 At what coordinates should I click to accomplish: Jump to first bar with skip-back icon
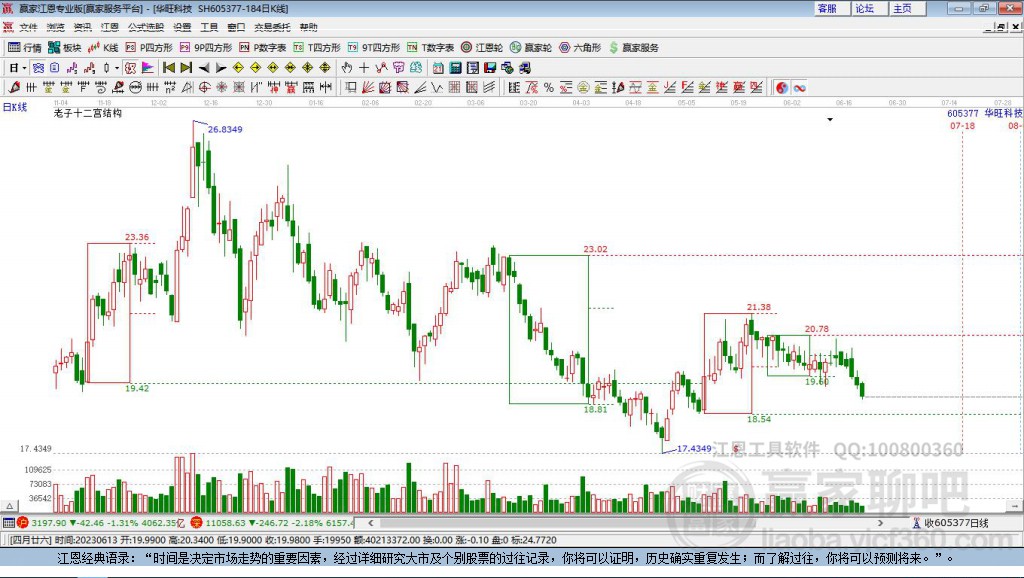[x=168, y=68]
